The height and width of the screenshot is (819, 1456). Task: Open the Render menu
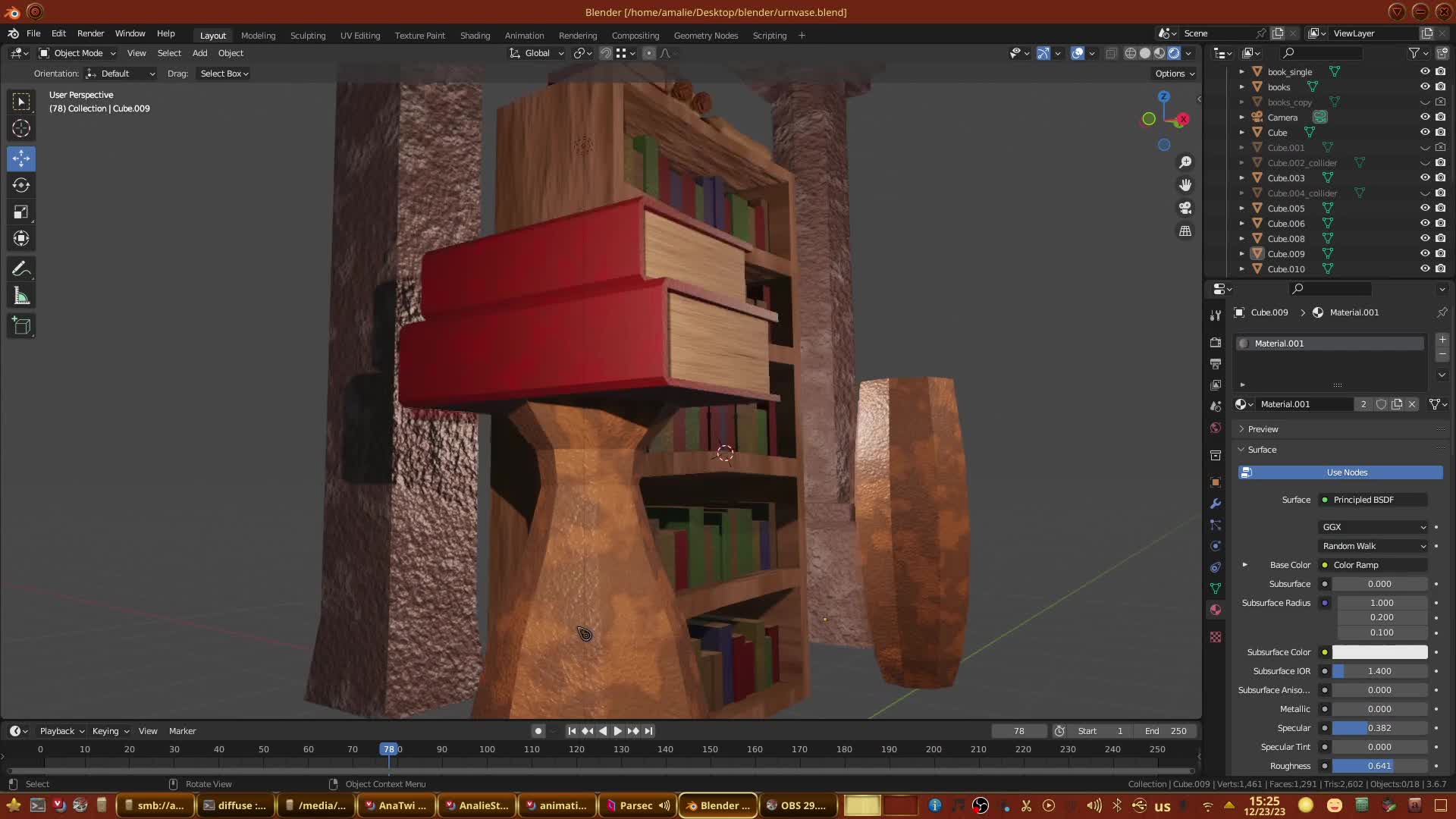[x=90, y=33]
